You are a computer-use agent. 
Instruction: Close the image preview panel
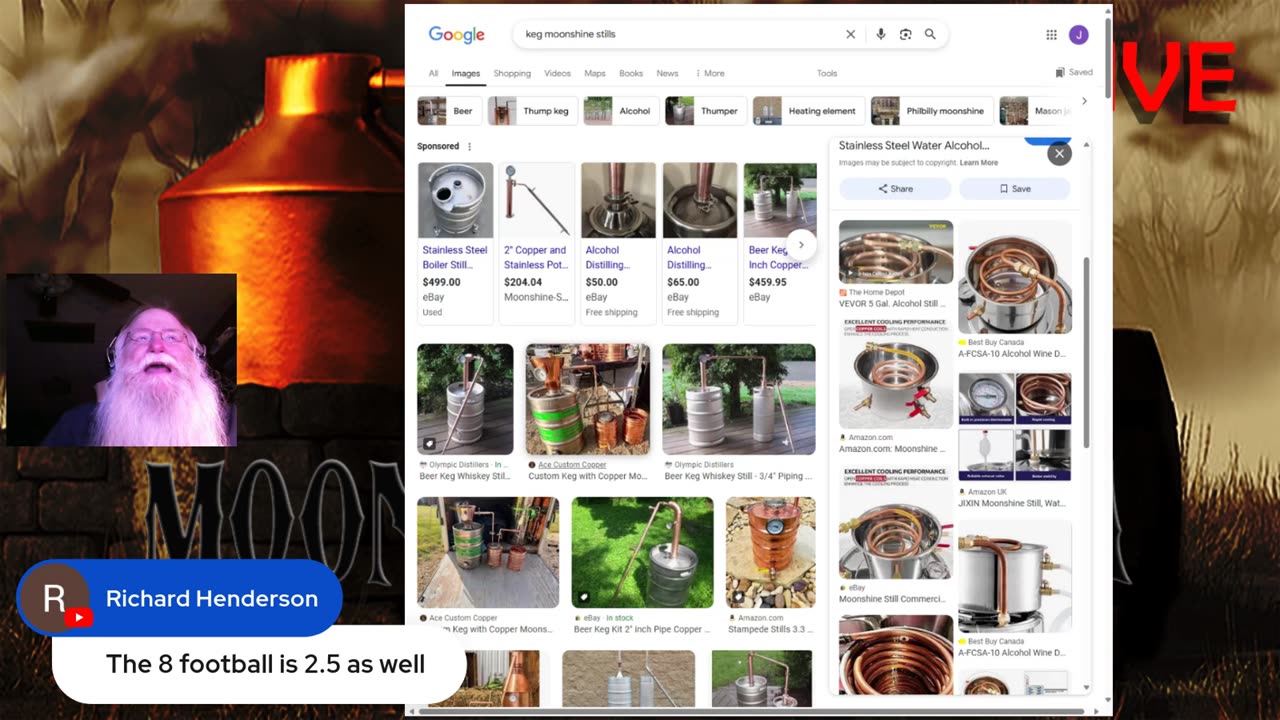(x=1059, y=153)
